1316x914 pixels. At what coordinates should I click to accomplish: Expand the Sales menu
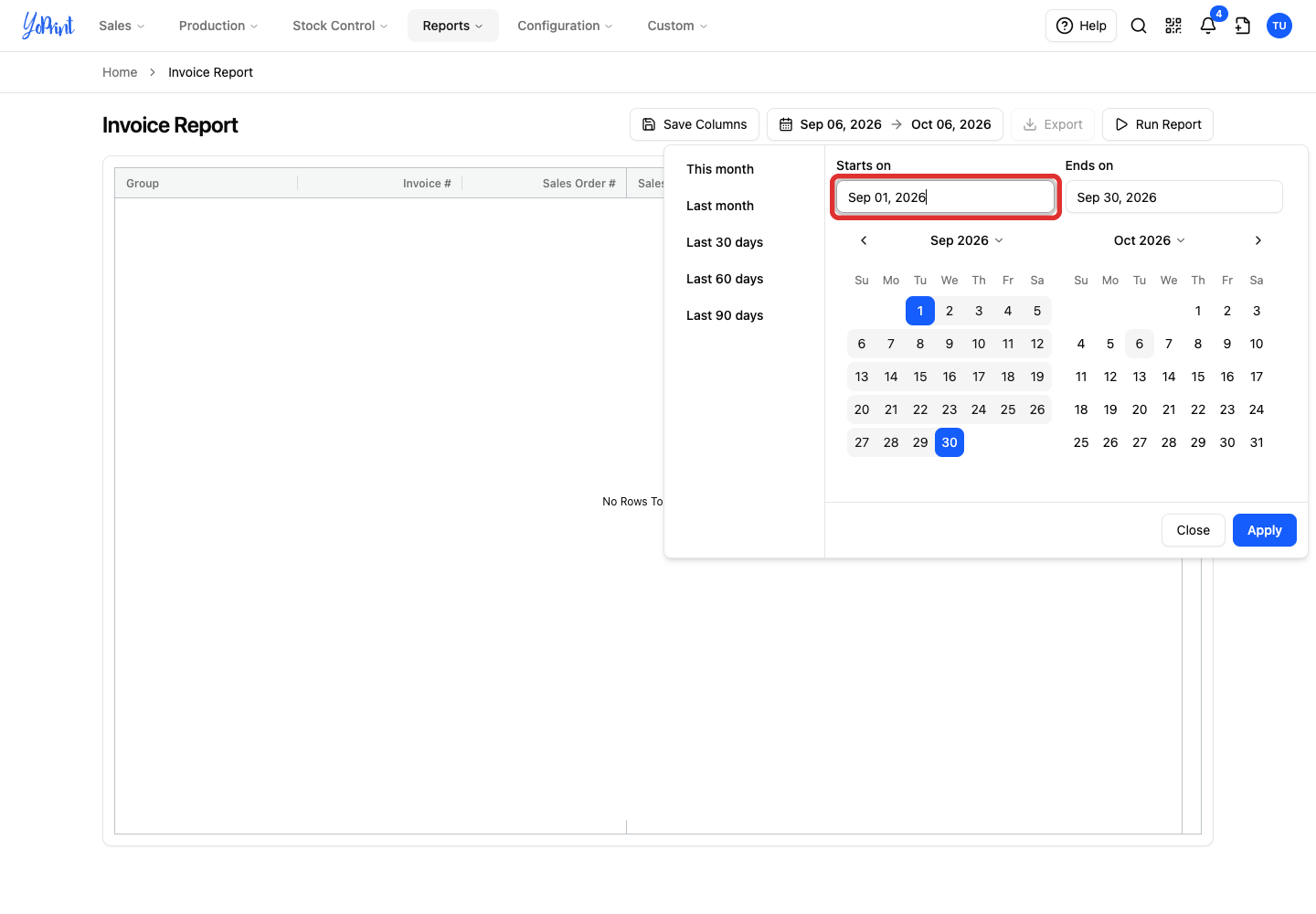(122, 26)
